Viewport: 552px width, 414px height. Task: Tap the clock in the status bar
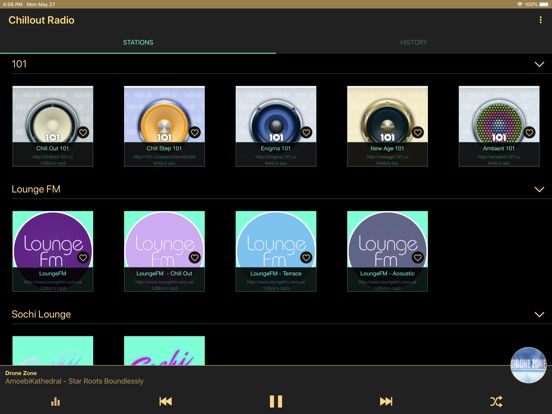13,4
